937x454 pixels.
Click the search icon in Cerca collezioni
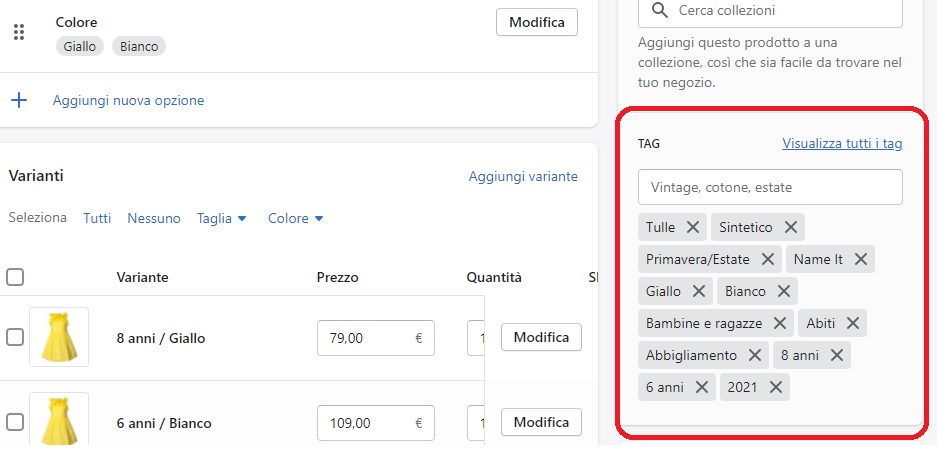click(x=660, y=10)
